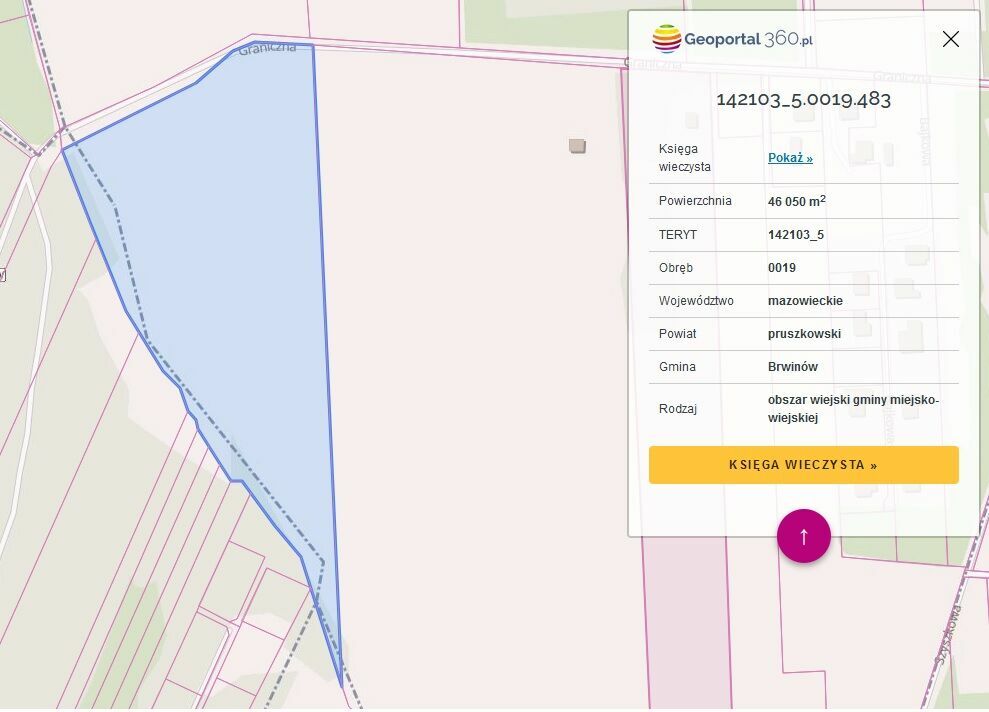
Task: Click the Gmina value Brwinów
Action: (x=792, y=367)
